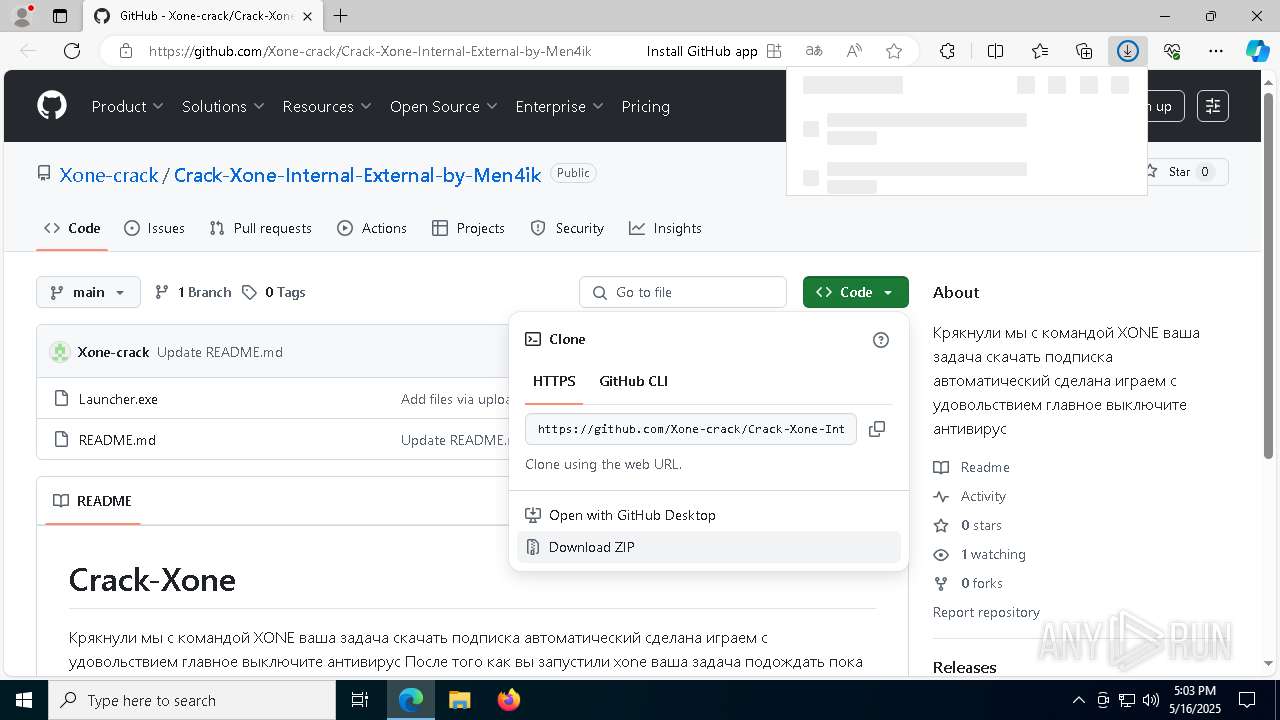Screen dimensions: 1280x720
Task: Open Windows notification center
Action: click(x=1247, y=700)
